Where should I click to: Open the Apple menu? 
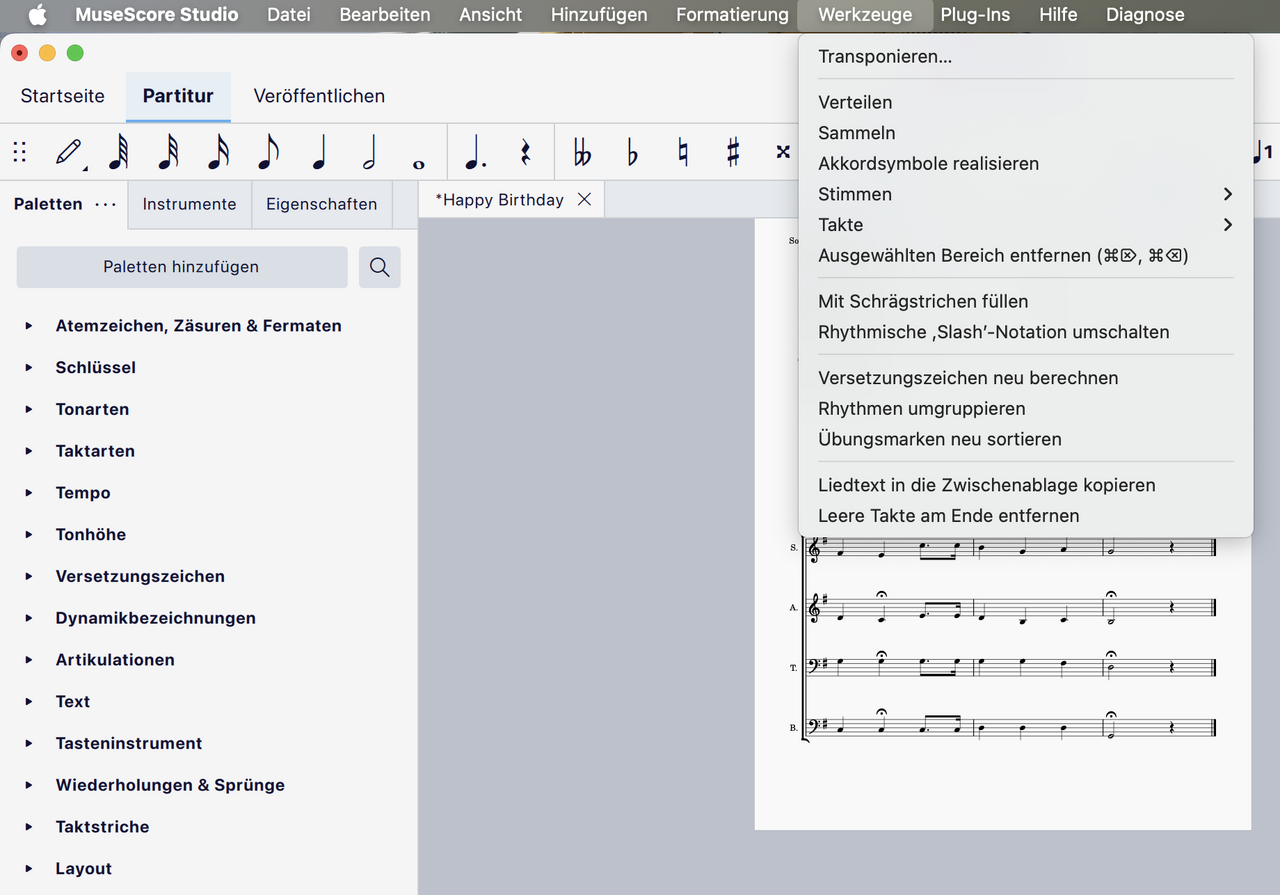pos(37,15)
